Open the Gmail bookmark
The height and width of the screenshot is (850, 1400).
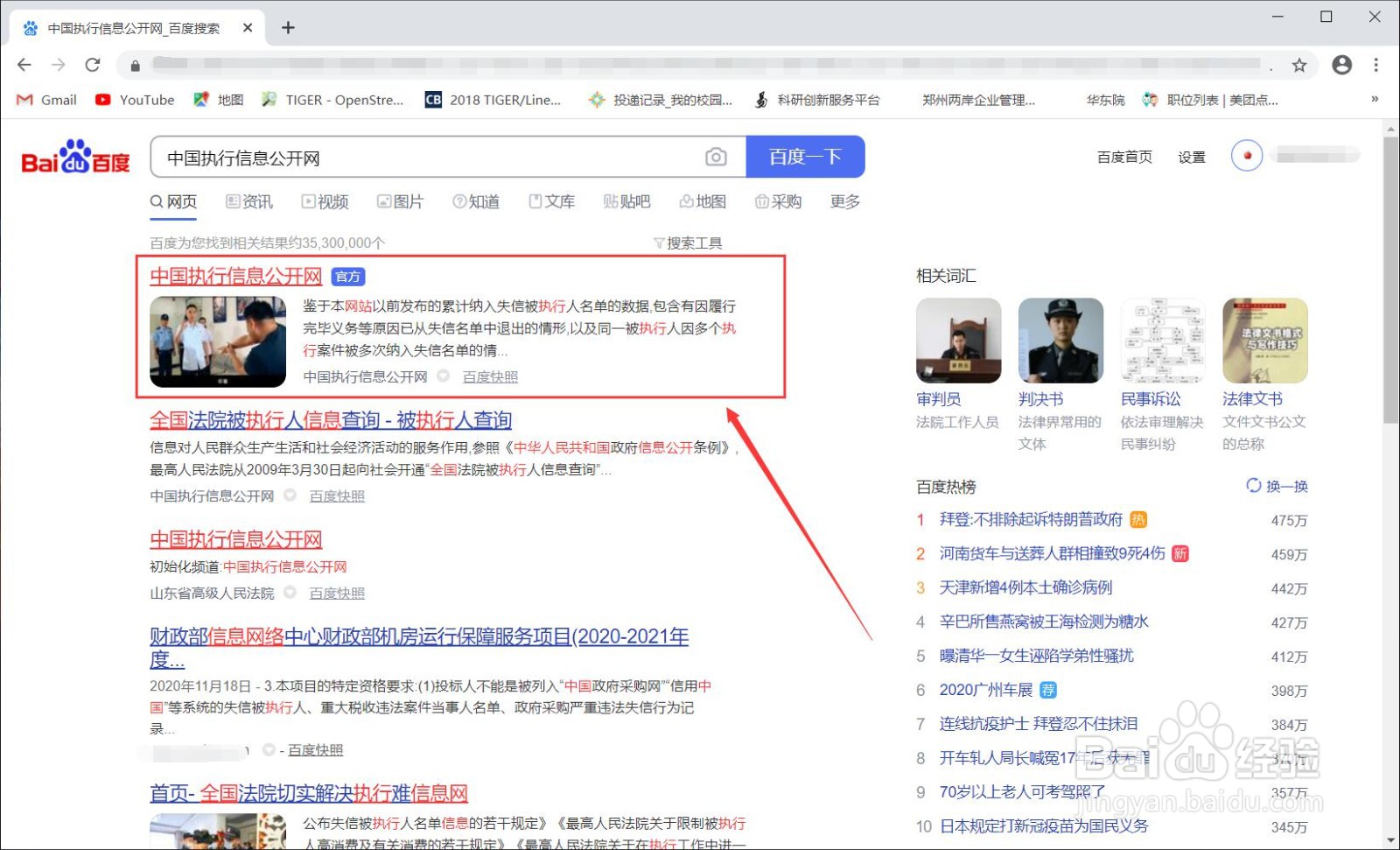coord(47,100)
